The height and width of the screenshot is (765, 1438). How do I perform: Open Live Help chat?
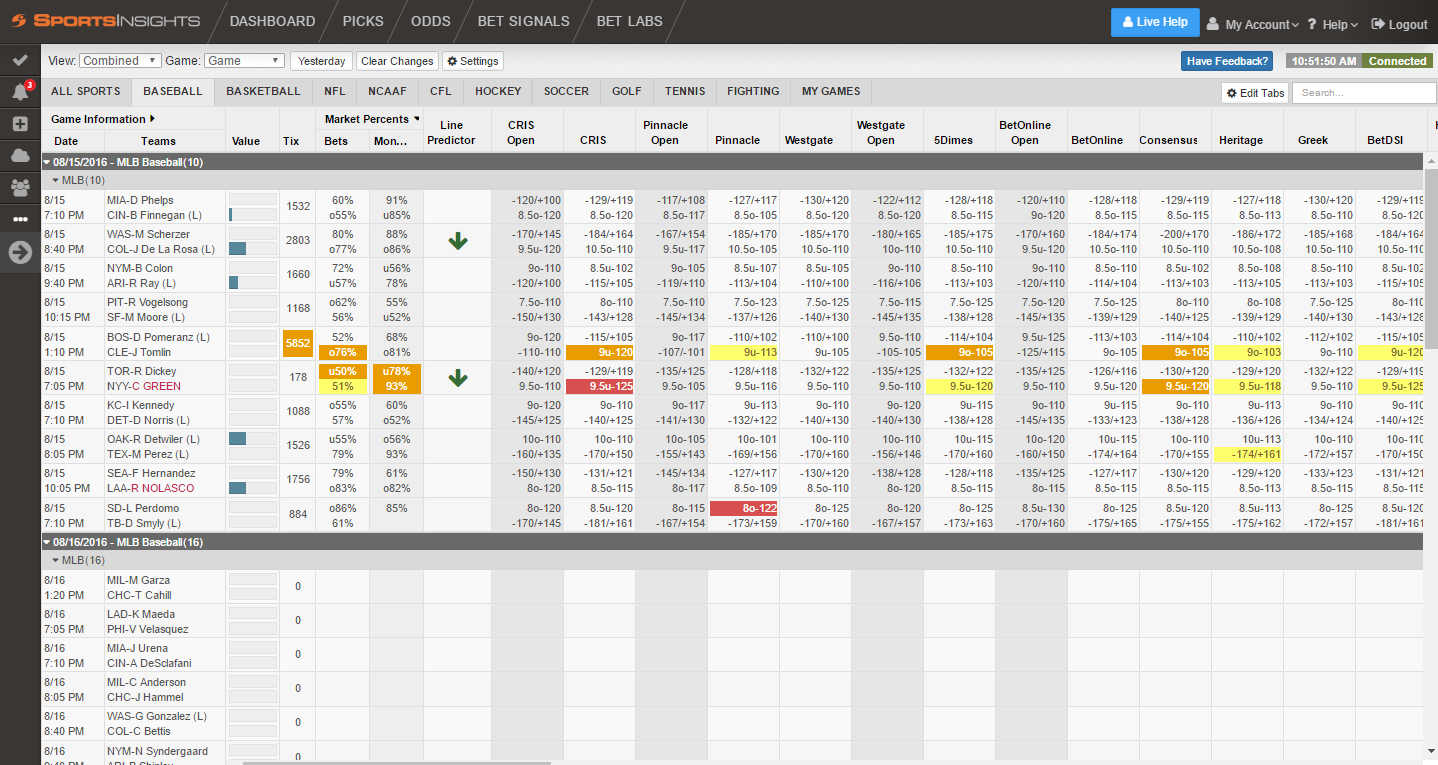point(1155,22)
